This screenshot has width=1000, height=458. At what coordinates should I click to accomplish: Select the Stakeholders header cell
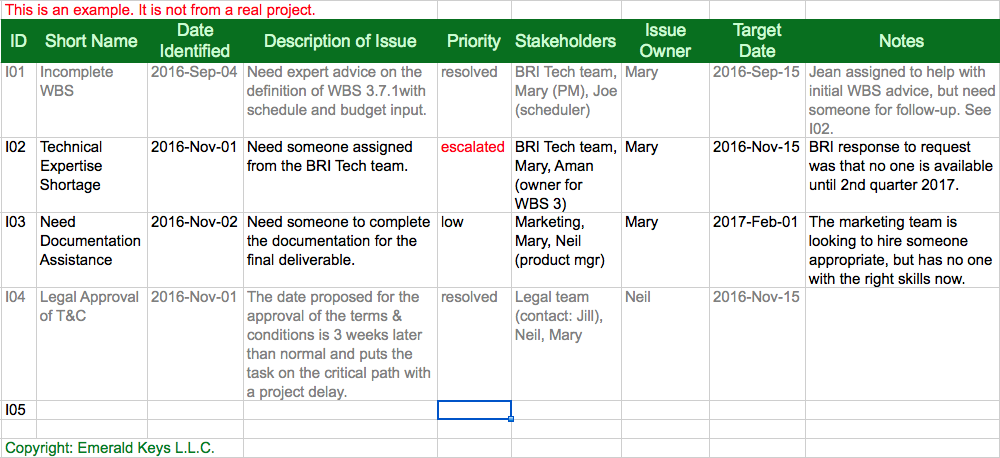(565, 41)
